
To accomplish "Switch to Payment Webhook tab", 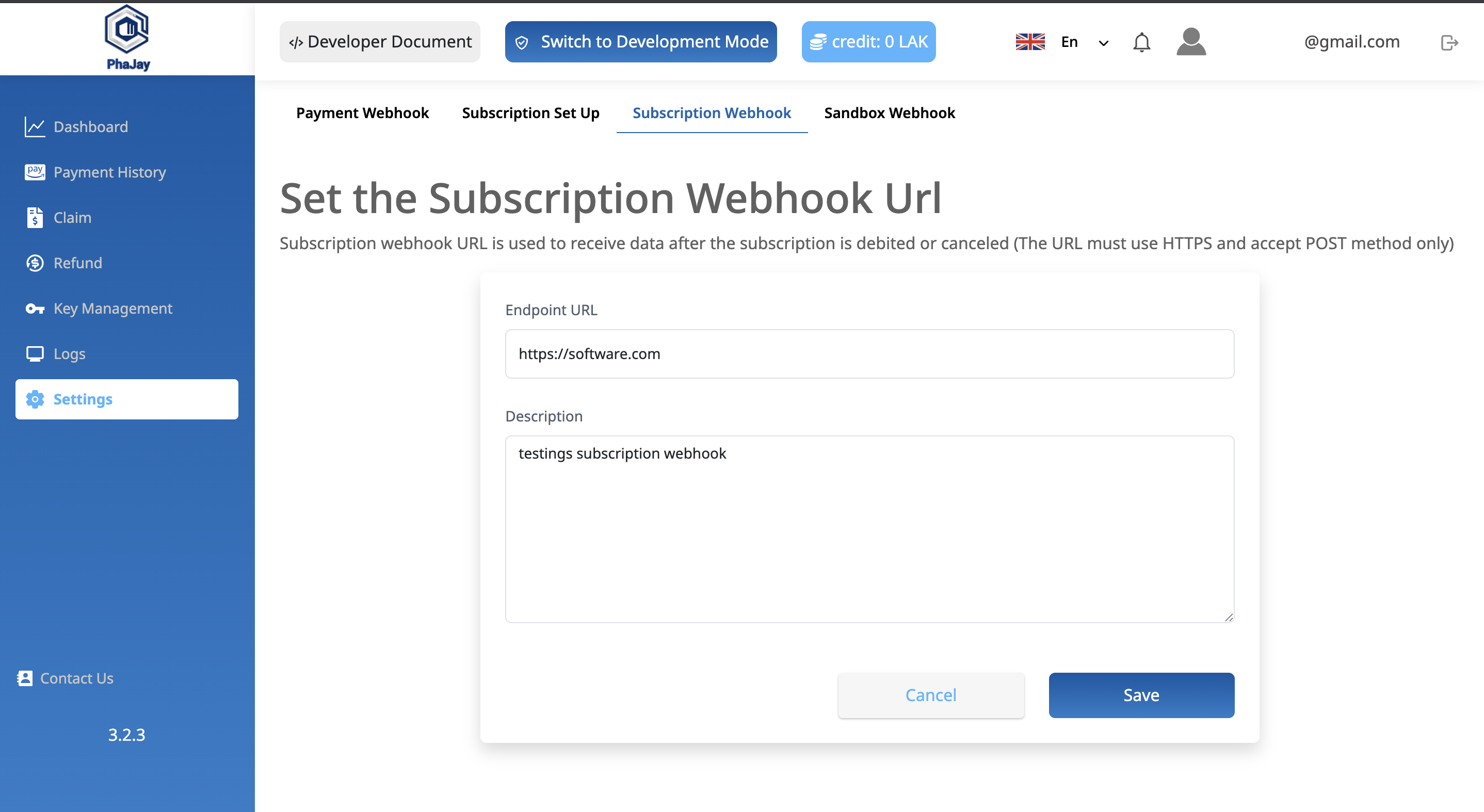I will (x=362, y=113).
